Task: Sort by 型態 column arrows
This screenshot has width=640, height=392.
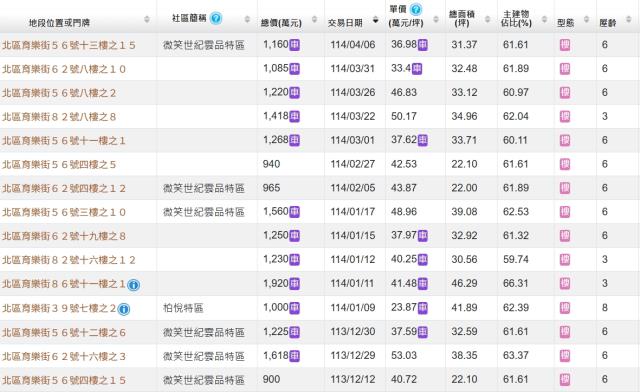Action: [587, 19]
